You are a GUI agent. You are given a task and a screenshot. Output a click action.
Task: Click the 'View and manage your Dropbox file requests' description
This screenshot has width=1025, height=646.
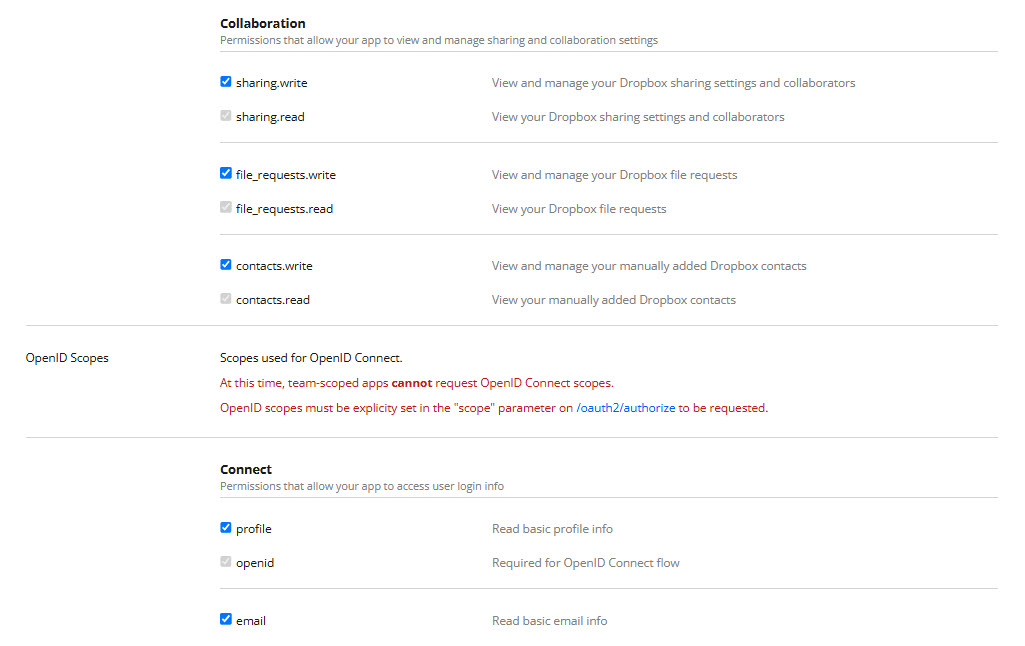[614, 175]
